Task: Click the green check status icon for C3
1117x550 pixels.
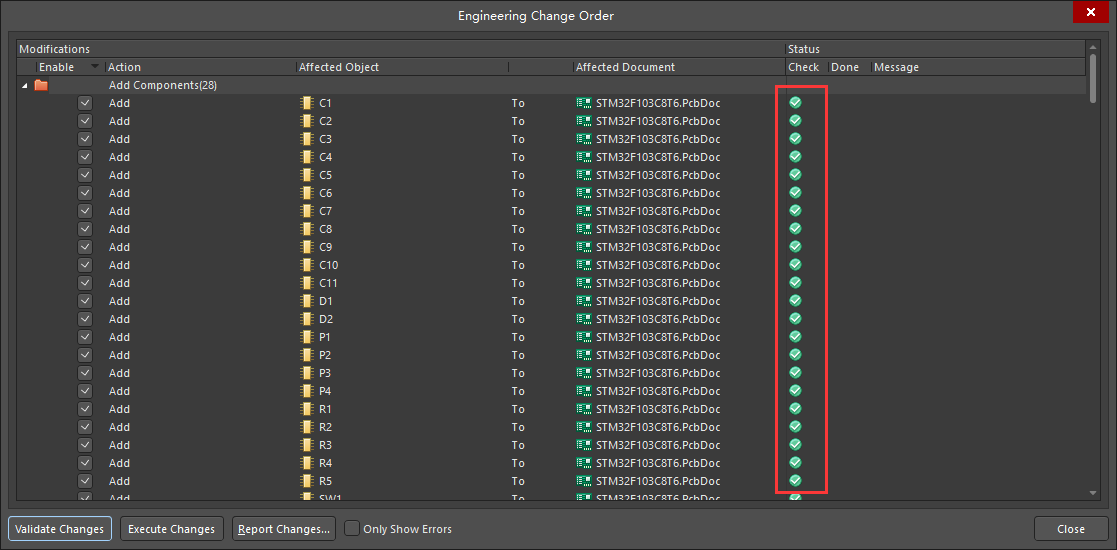Action: pos(796,138)
